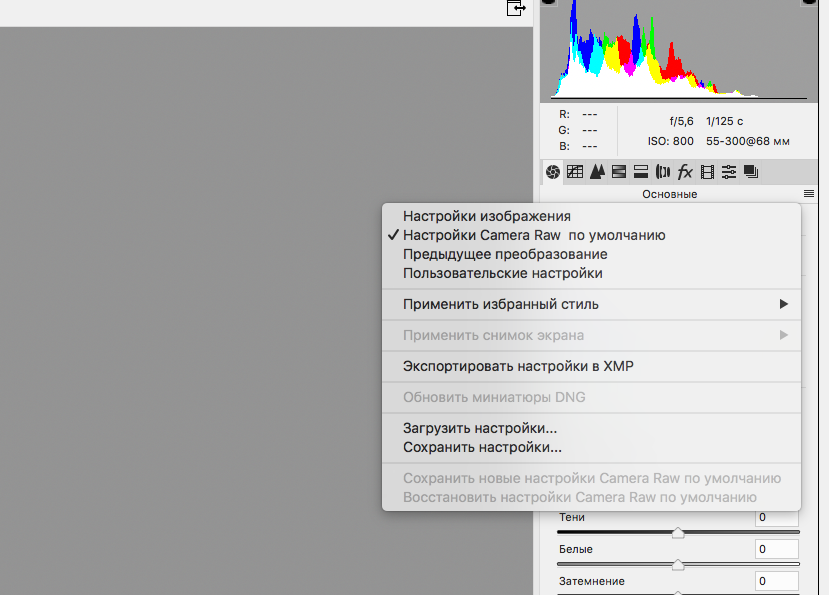
Task: Select the HSL / Grayscale panel icon
Action: point(619,172)
